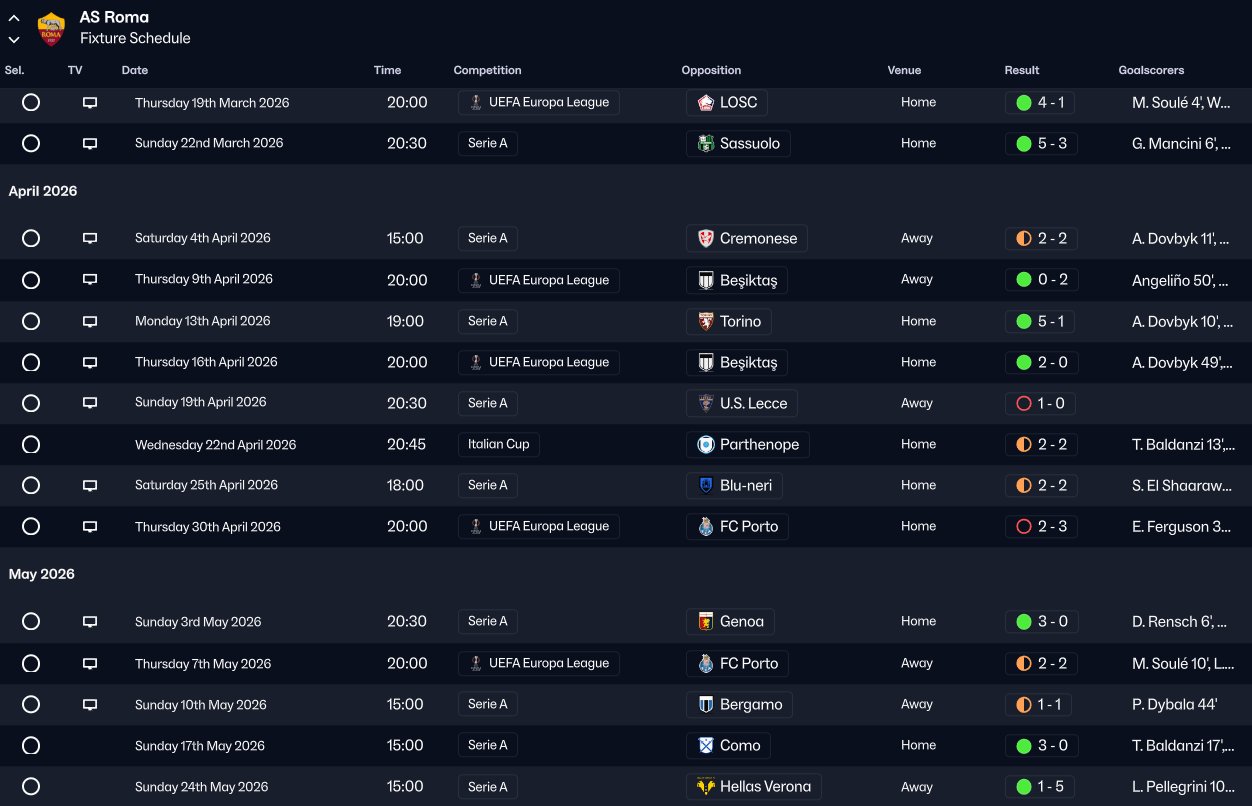Click TV icon for 19th March LOSC match
1252x806 pixels.
[90, 102]
